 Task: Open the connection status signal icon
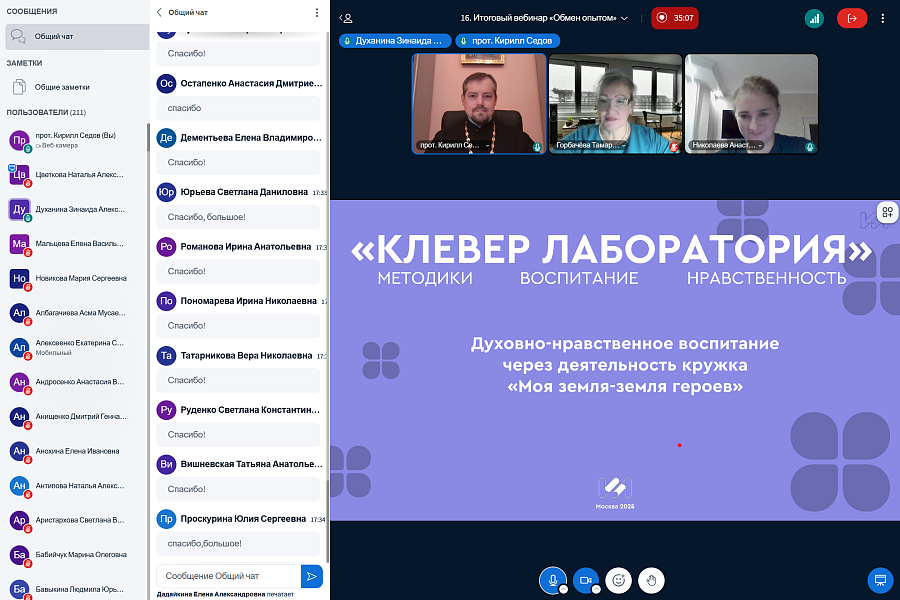(814, 18)
